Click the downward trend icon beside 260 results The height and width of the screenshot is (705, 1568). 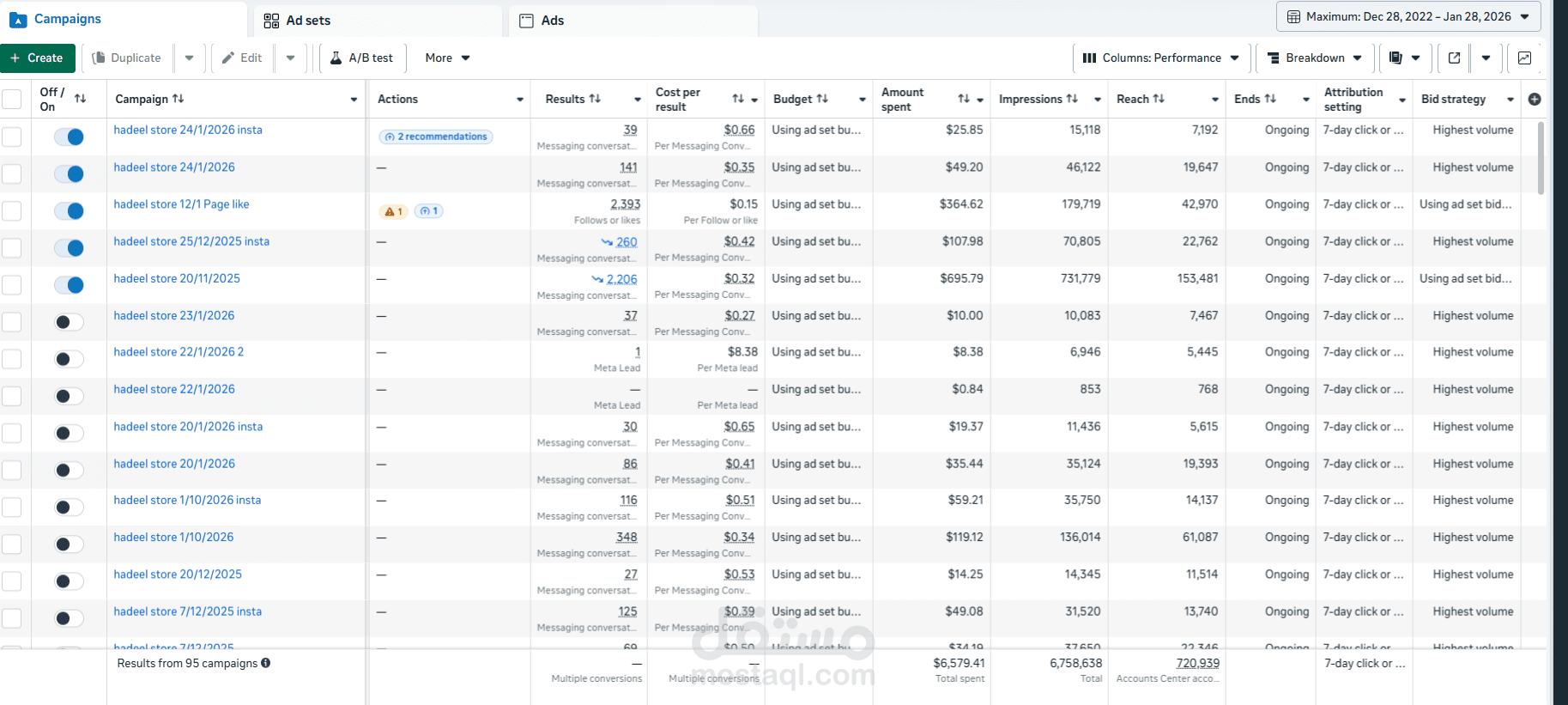[607, 242]
